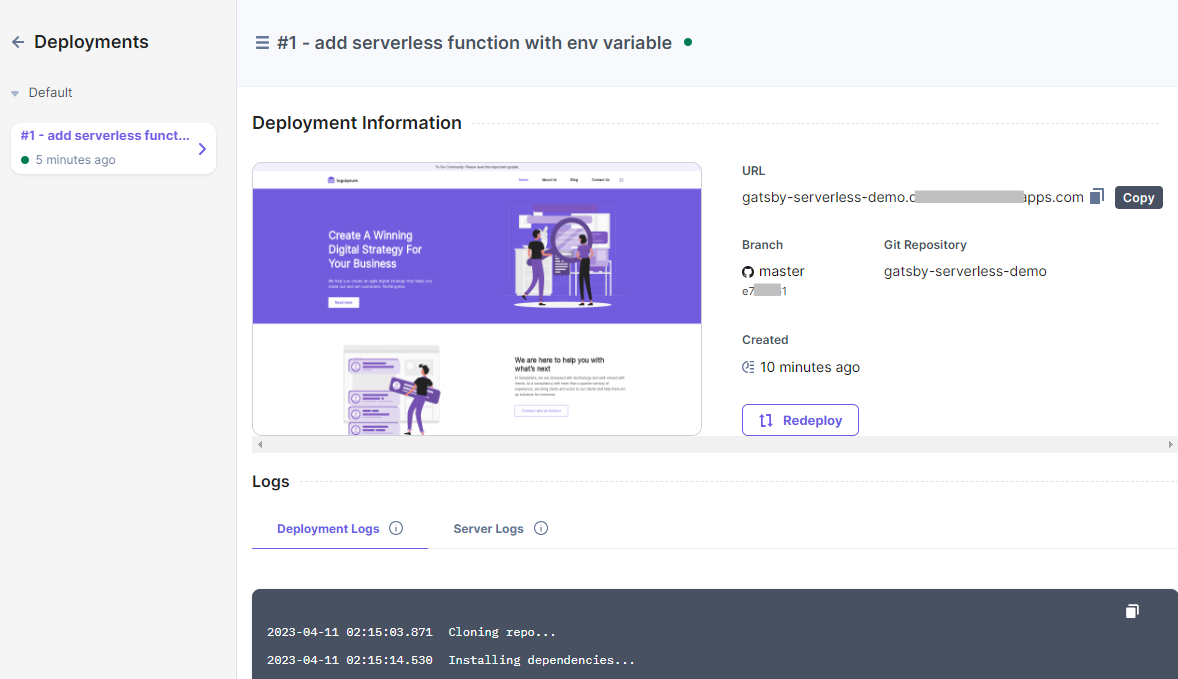Viewport: 1178px width, 679px height.
Task: Switch to the Server Logs tab
Action: pyautogui.click(x=488, y=528)
